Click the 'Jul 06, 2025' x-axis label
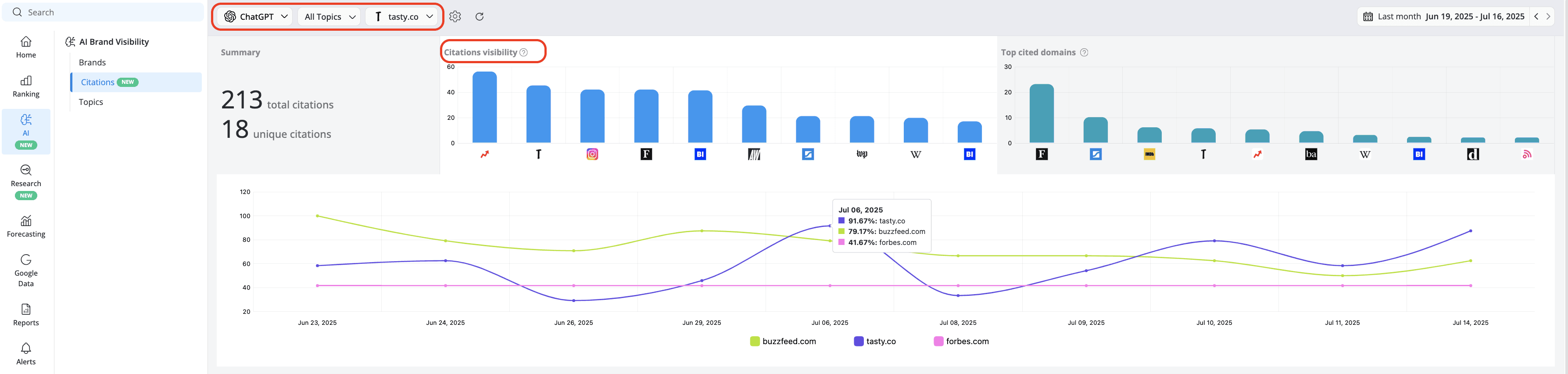Screen dimensions: 1568x374 830,323
